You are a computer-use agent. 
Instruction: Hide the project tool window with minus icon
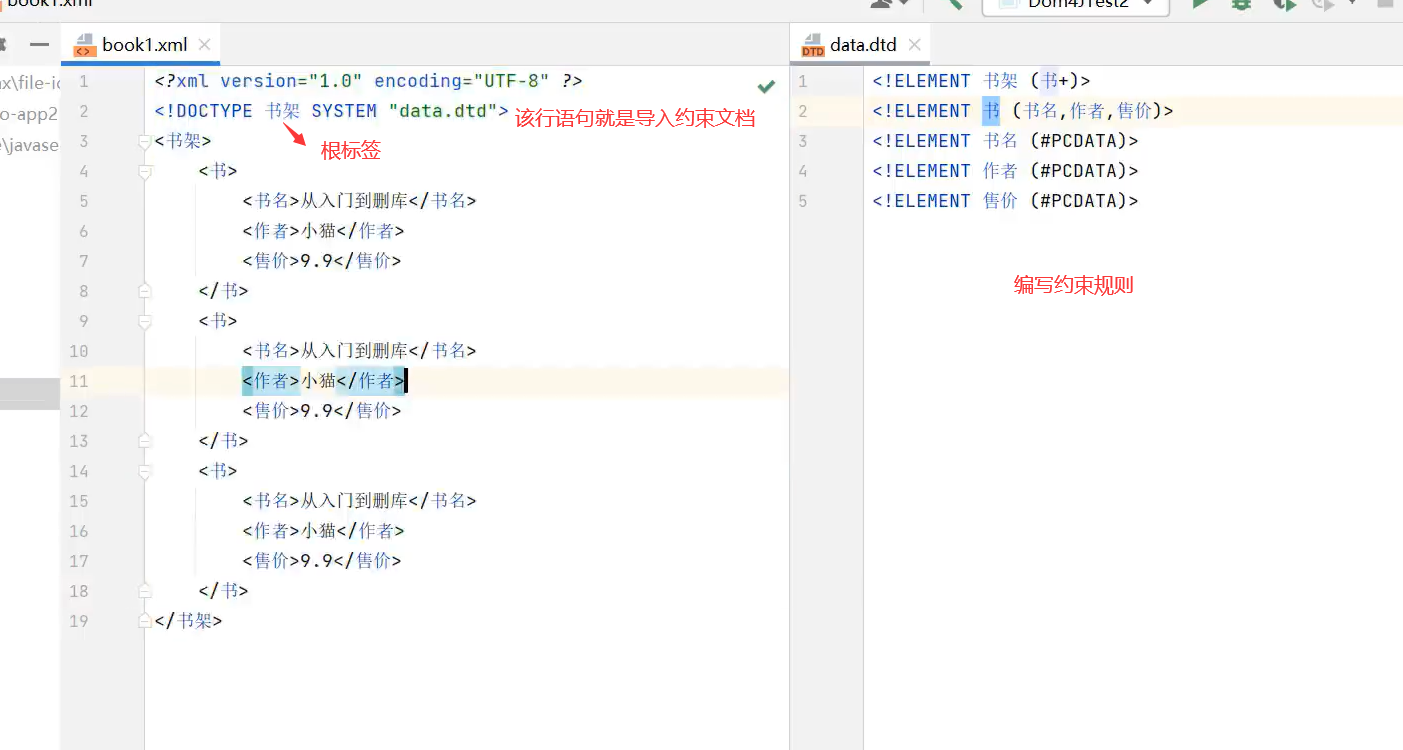[39, 45]
